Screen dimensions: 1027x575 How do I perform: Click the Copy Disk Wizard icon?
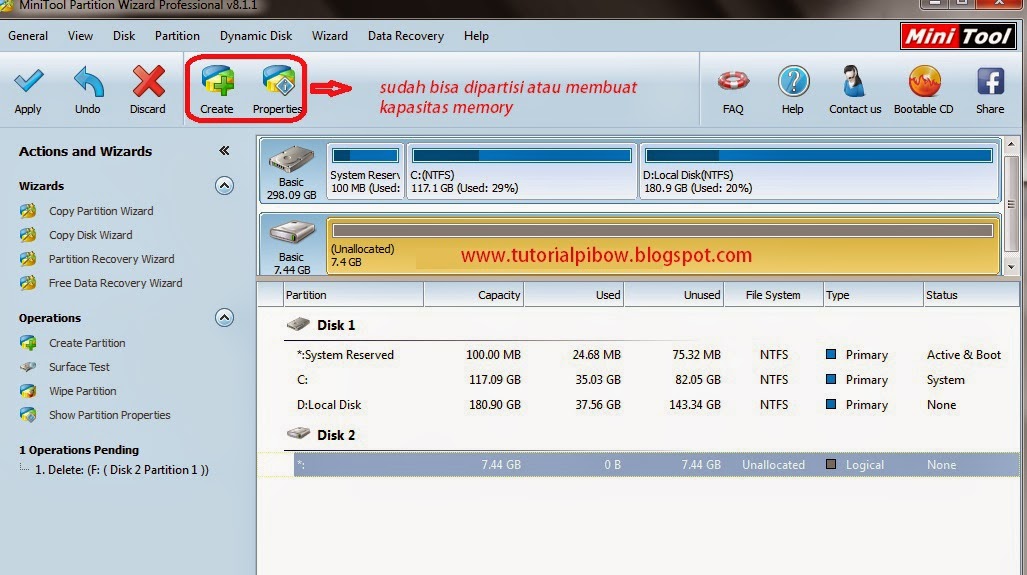[x=28, y=234]
